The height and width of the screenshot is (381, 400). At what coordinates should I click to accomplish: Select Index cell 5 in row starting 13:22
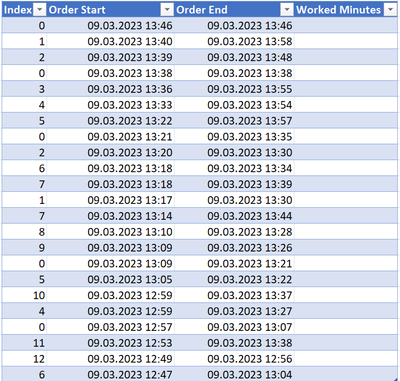coord(24,121)
